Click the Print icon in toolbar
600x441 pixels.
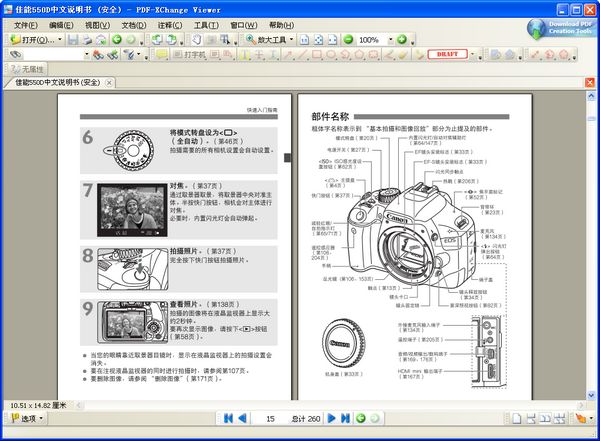(x=87, y=39)
